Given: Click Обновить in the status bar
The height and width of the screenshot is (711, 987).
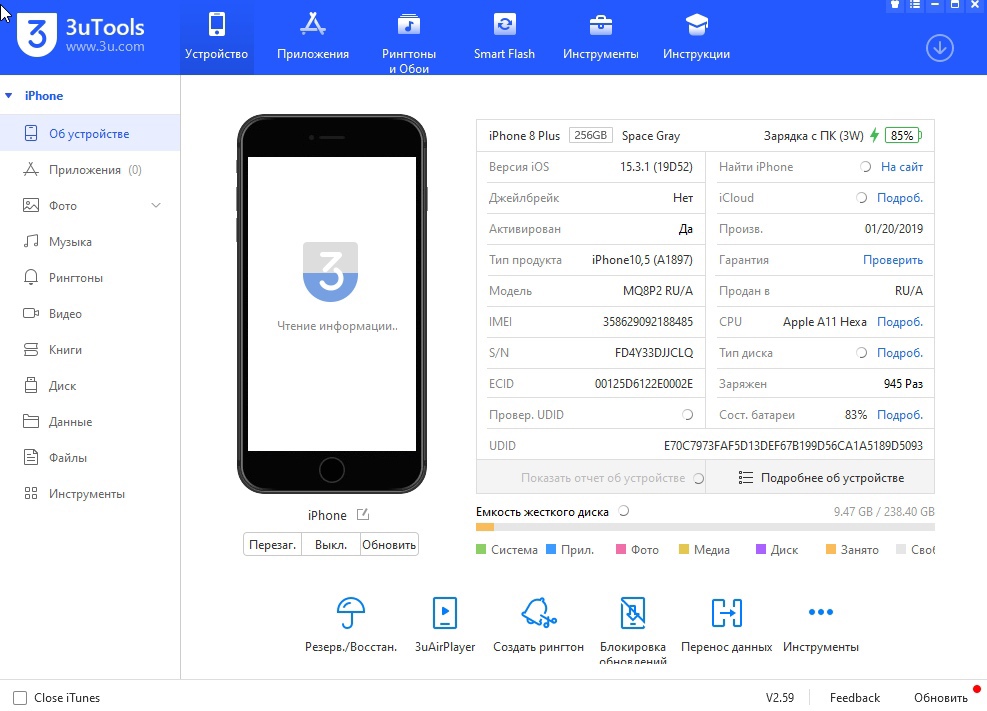Looking at the screenshot, I should tap(940, 698).
